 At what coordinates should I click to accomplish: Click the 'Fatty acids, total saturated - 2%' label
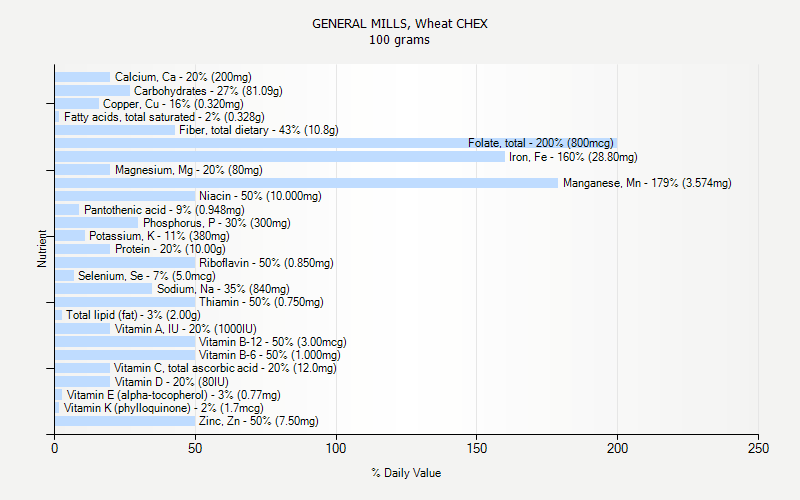tap(164, 117)
